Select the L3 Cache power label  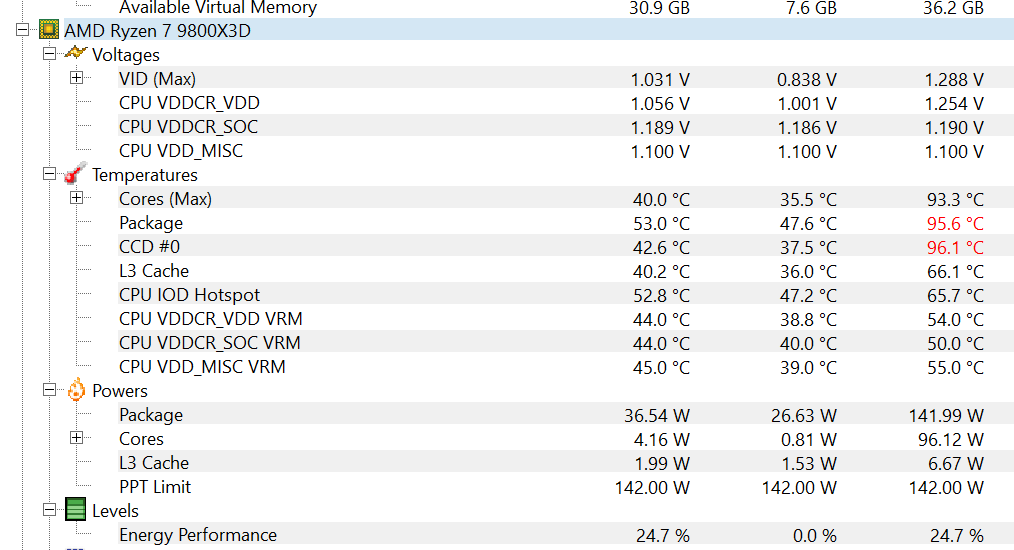[154, 463]
